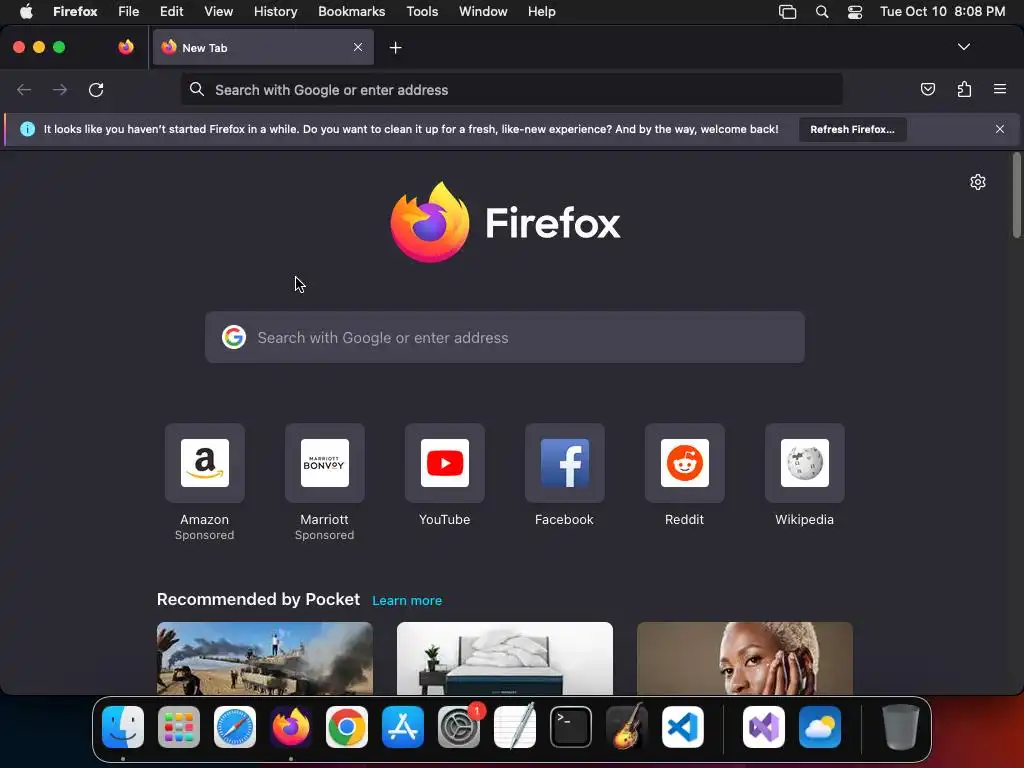Image resolution: width=1024 pixels, height=768 pixels.
Task: Open System Settings from the Dock
Action: coord(459,727)
